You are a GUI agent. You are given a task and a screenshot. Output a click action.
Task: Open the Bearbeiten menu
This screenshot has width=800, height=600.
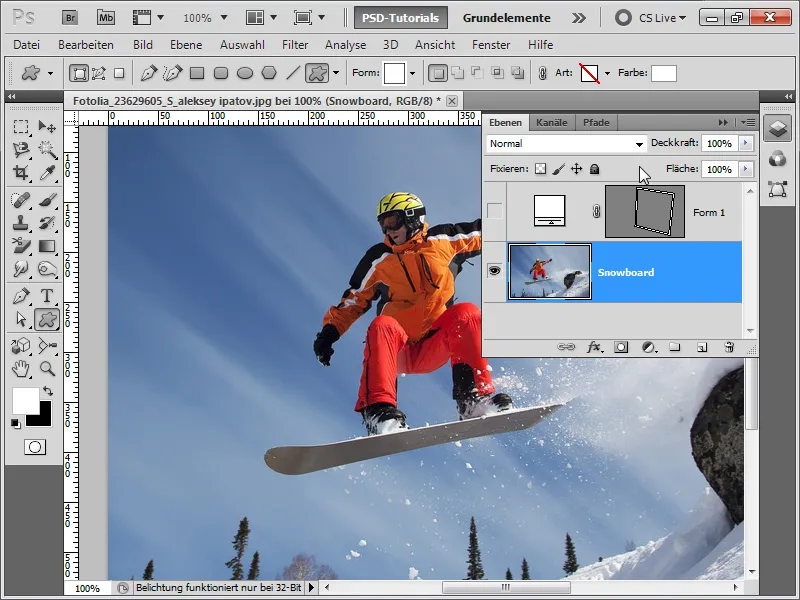coord(86,45)
